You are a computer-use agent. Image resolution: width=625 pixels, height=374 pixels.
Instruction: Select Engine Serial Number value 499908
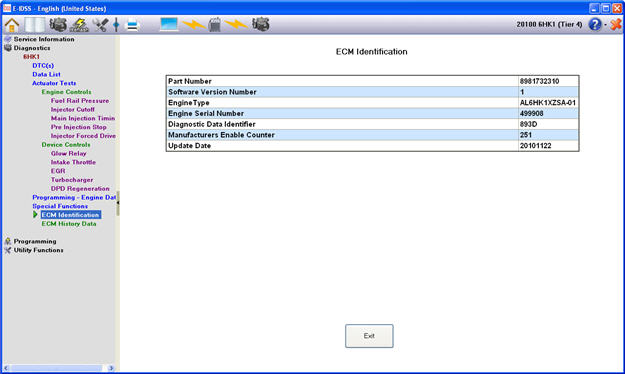point(531,113)
